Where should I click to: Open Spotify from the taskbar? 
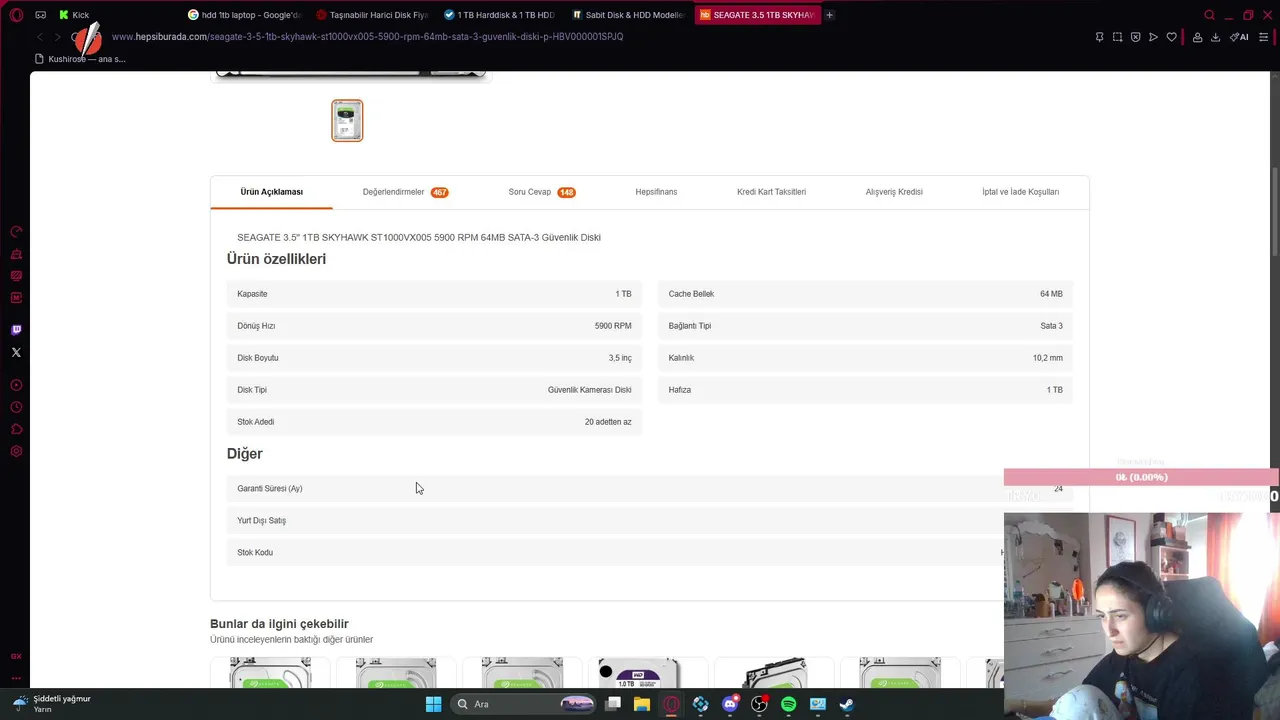(788, 704)
